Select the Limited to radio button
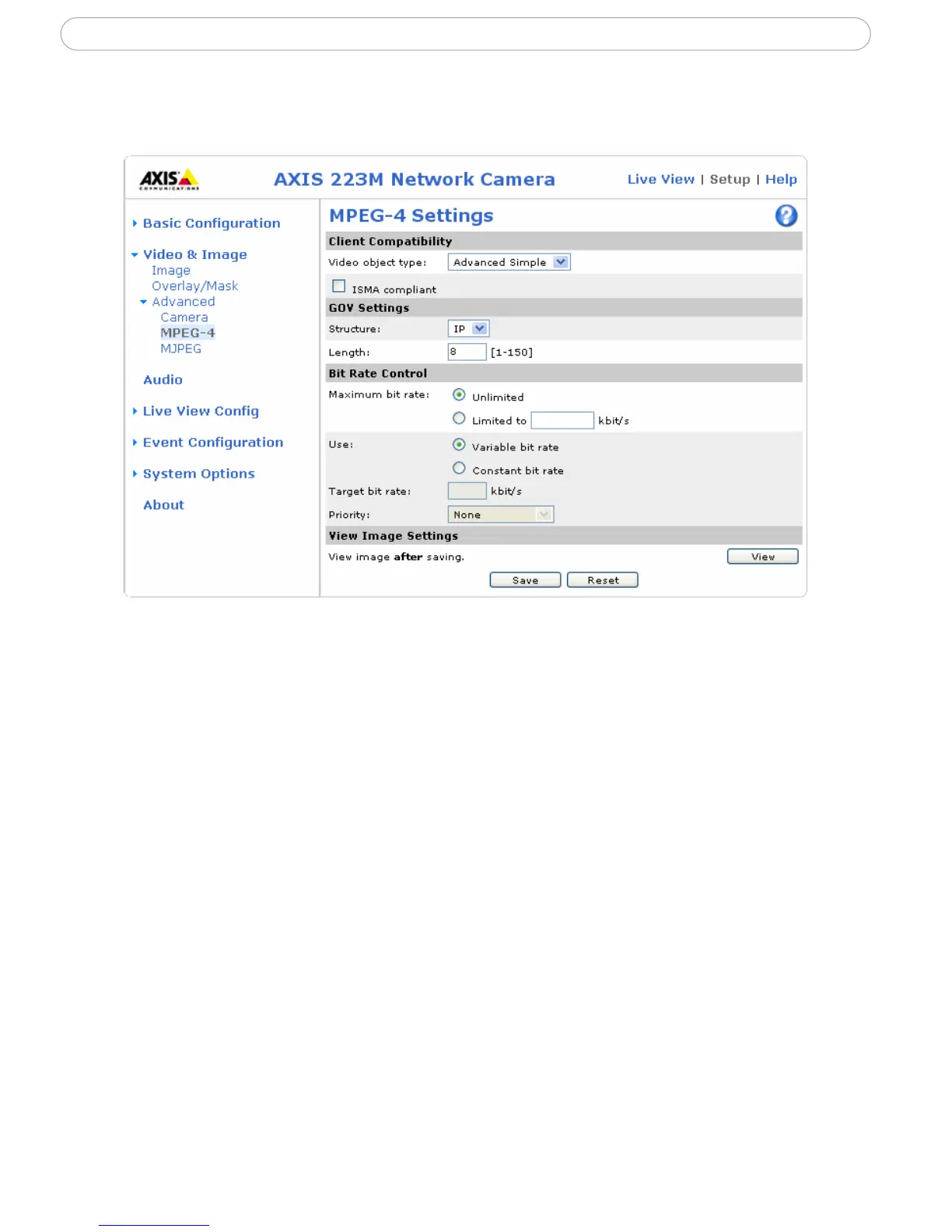The image size is (952, 1232). [459, 418]
